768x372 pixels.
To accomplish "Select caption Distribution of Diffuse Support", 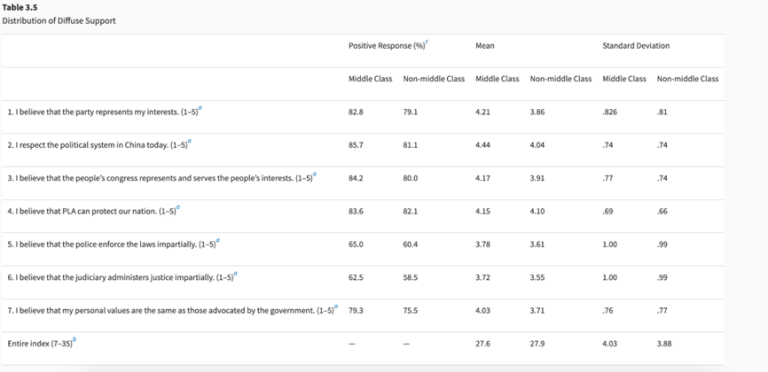I will [x=59, y=21].
